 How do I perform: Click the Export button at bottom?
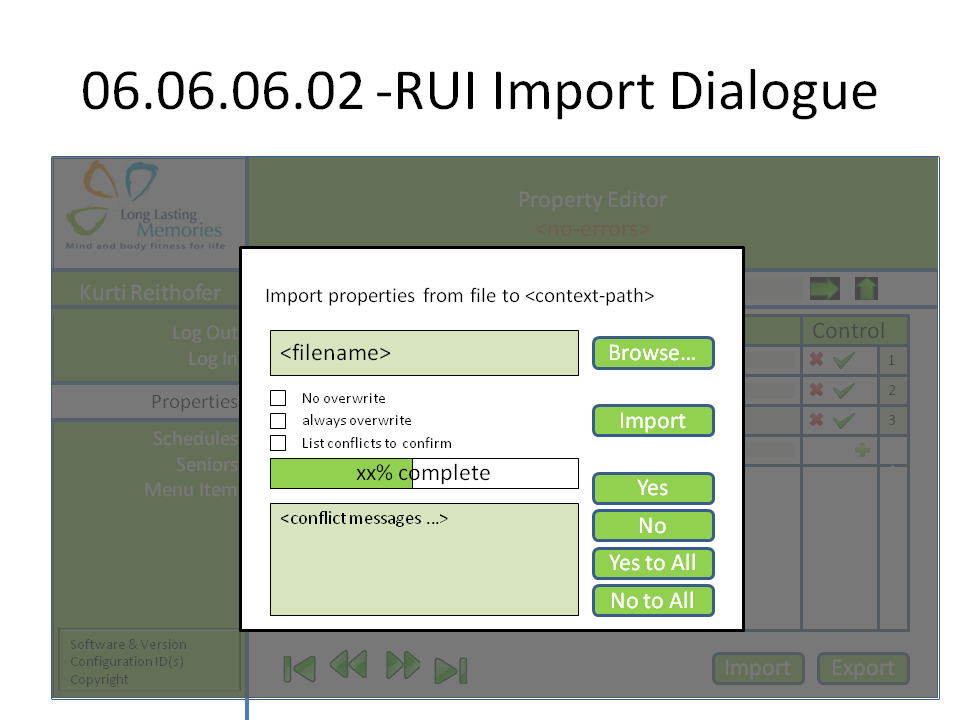pyautogui.click(x=863, y=668)
